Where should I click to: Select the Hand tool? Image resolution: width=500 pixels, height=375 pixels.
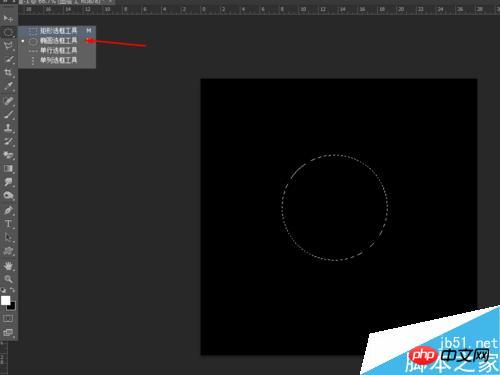tap(8, 266)
